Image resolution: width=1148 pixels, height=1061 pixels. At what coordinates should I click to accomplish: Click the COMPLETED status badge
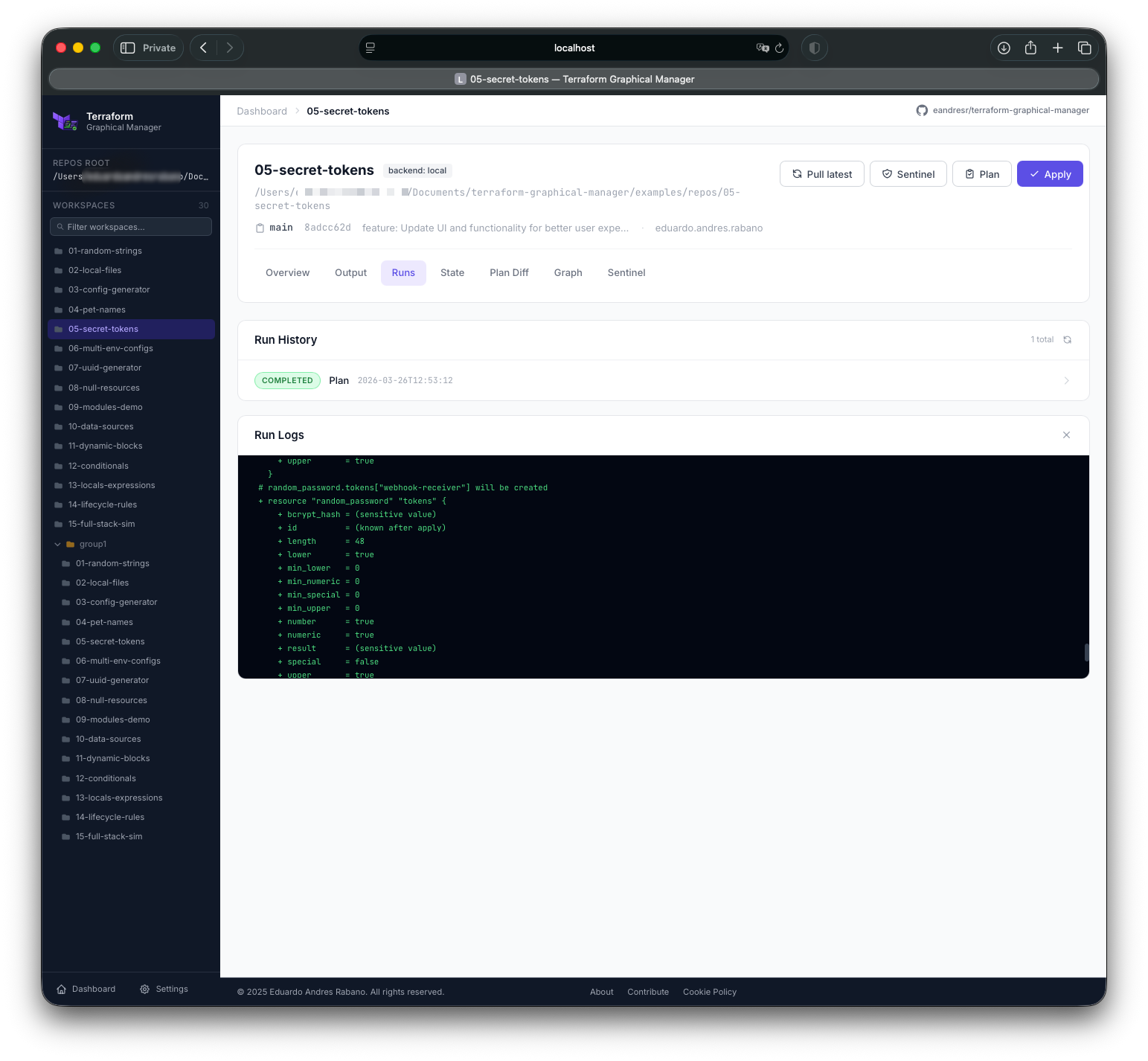tap(287, 381)
